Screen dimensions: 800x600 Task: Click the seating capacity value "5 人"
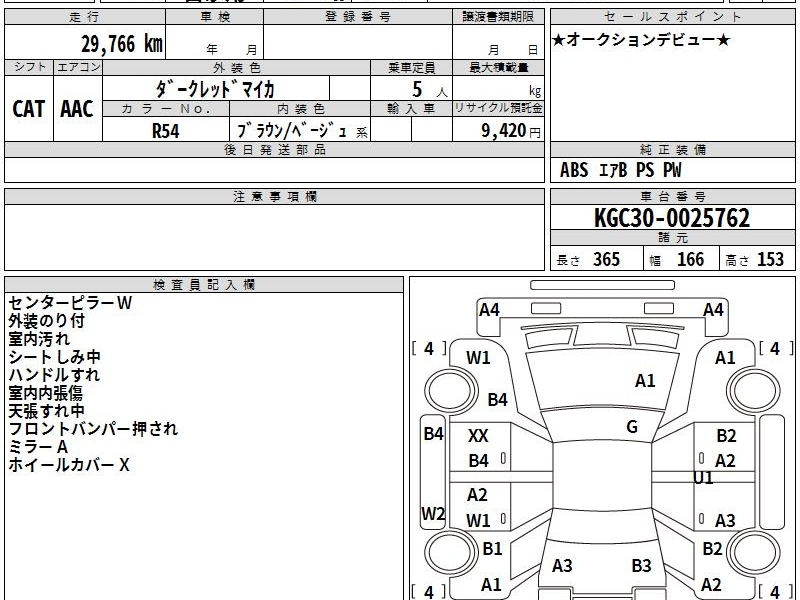[430, 90]
